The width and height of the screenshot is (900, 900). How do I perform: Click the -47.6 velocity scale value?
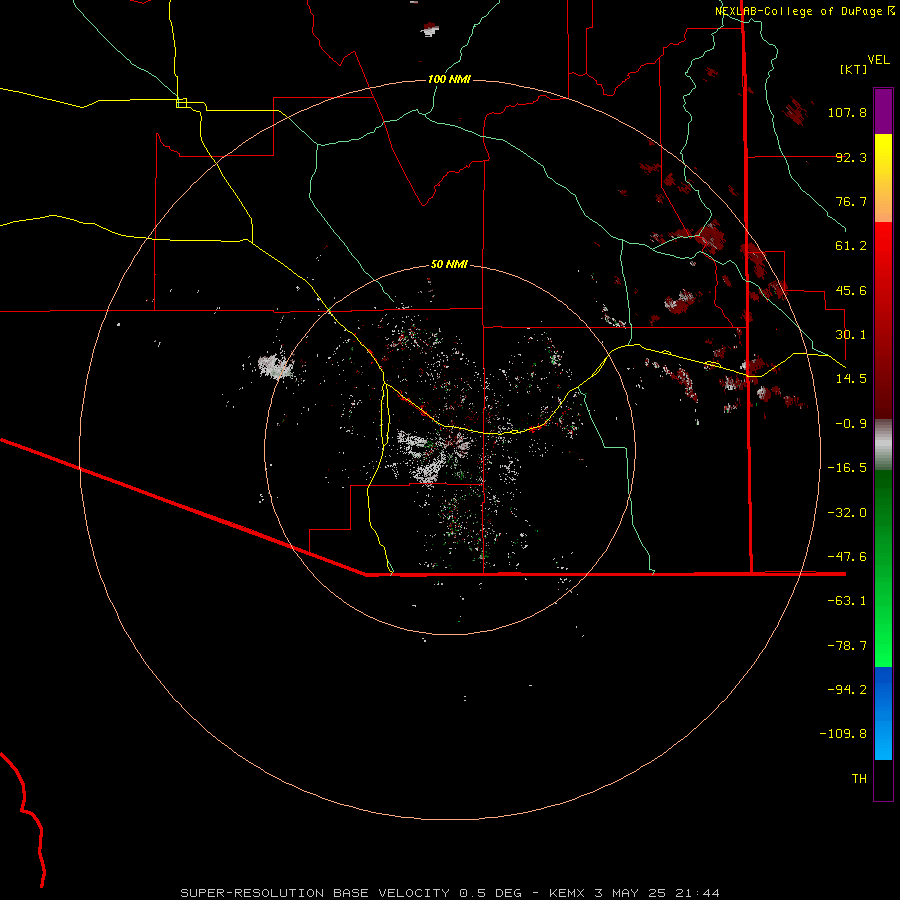pos(847,557)
